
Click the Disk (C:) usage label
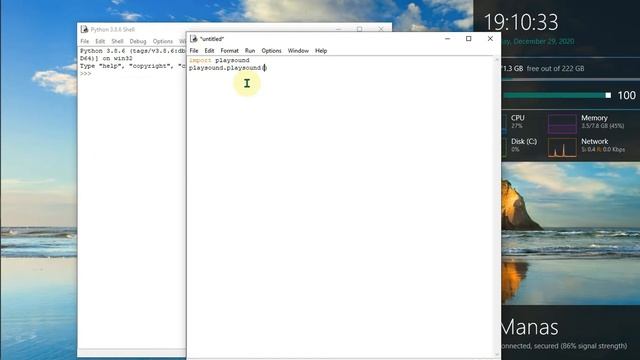point(524,141)
